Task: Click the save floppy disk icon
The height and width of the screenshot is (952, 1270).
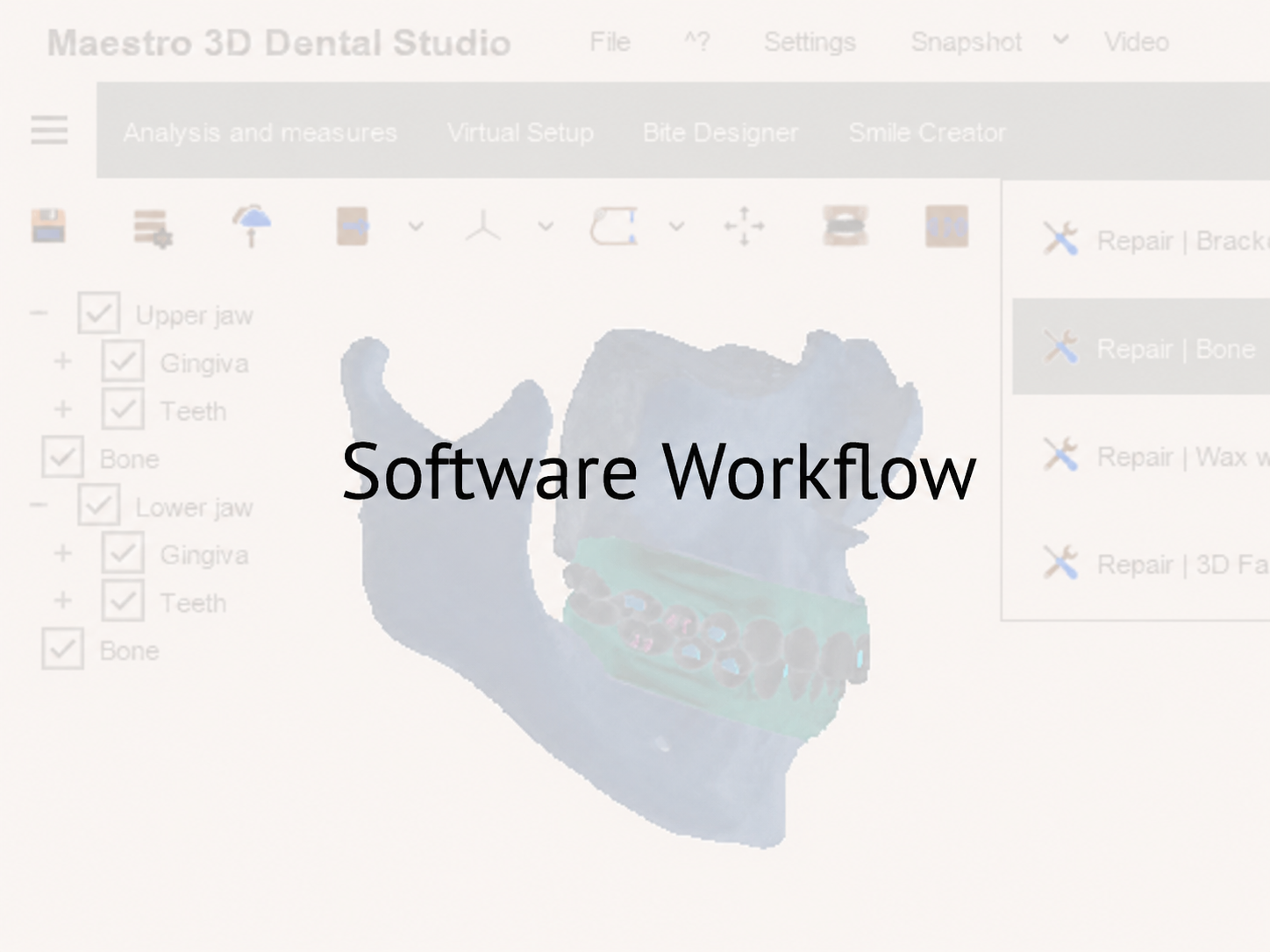Action: point(48,226)
